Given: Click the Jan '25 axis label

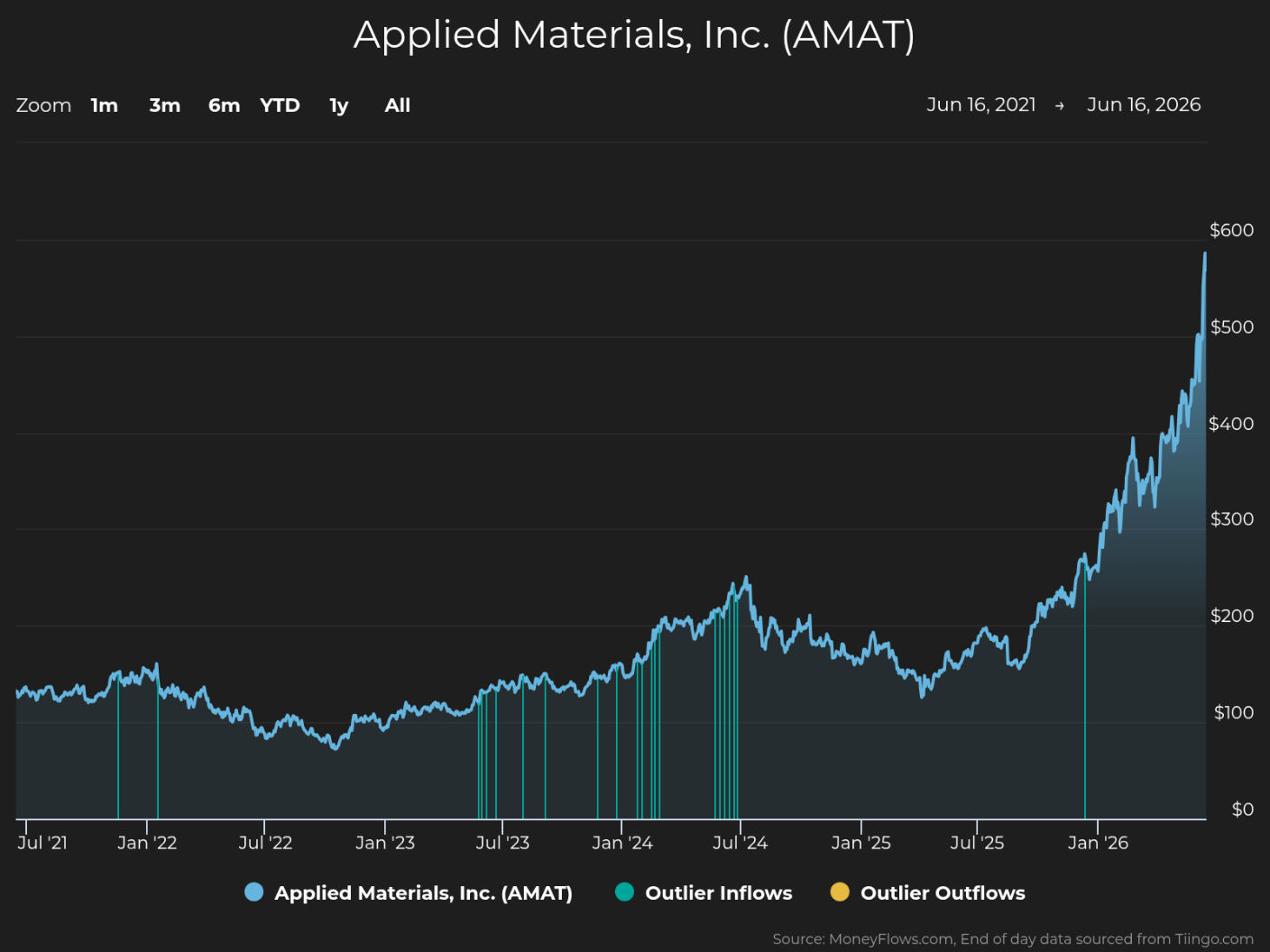Looking at the screenshot, I should coord(860,843).
